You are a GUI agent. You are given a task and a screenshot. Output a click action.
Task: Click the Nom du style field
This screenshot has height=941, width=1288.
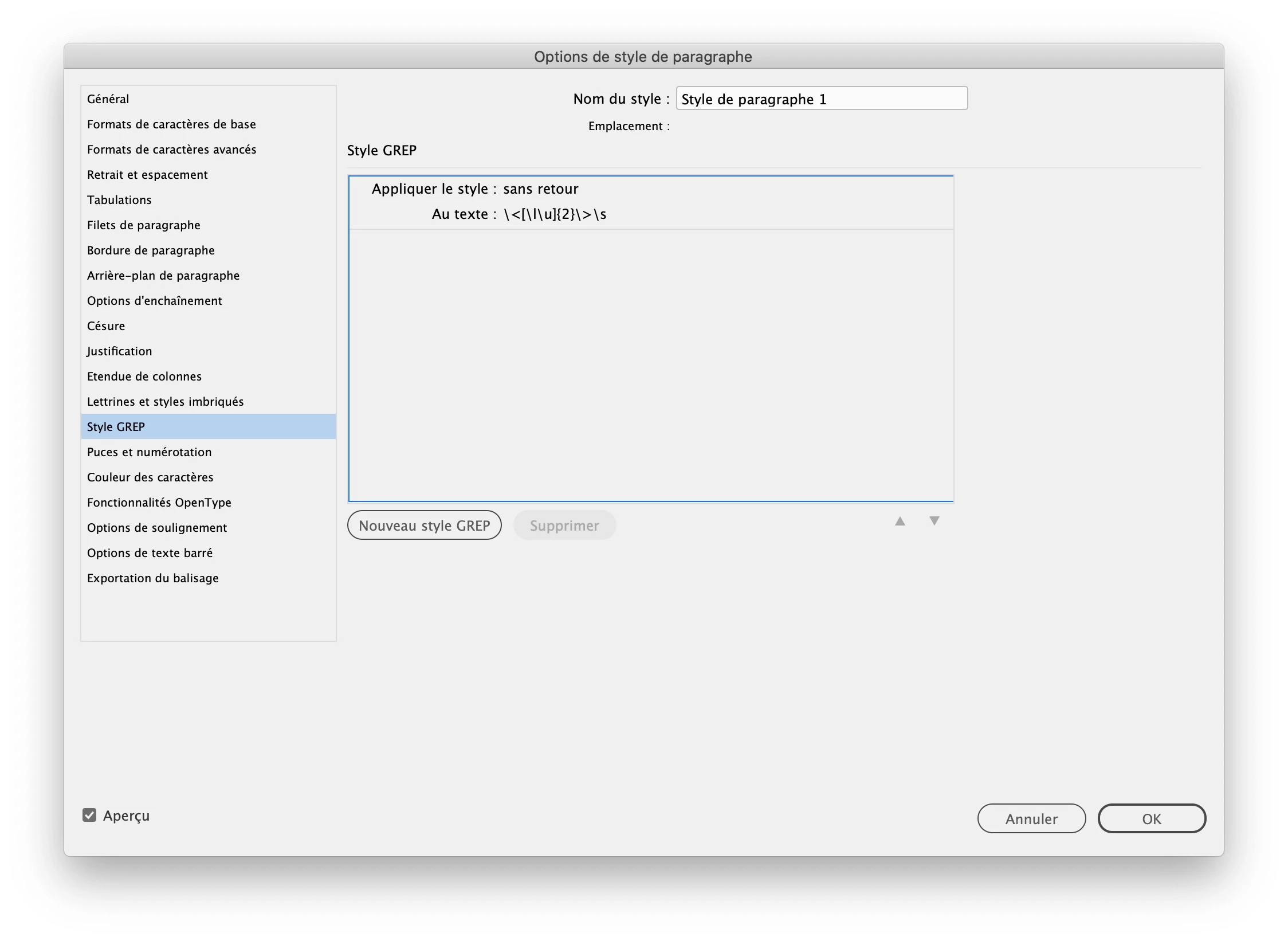(821, 99)
